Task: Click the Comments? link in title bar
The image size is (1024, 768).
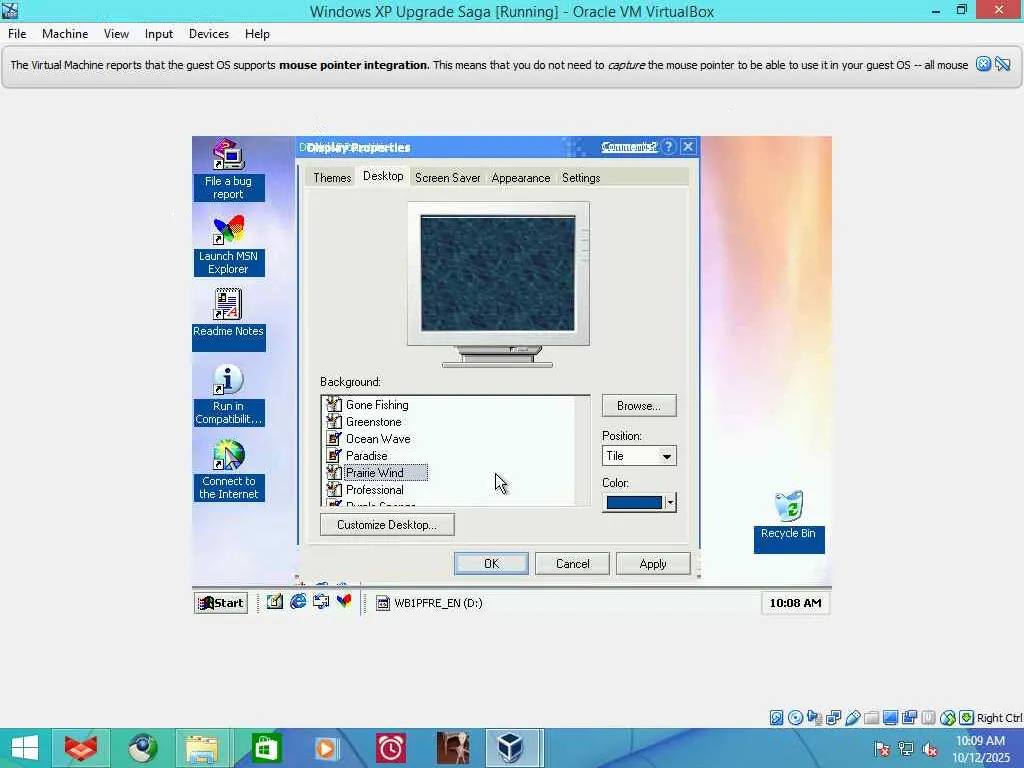Action: pos(629,147)
